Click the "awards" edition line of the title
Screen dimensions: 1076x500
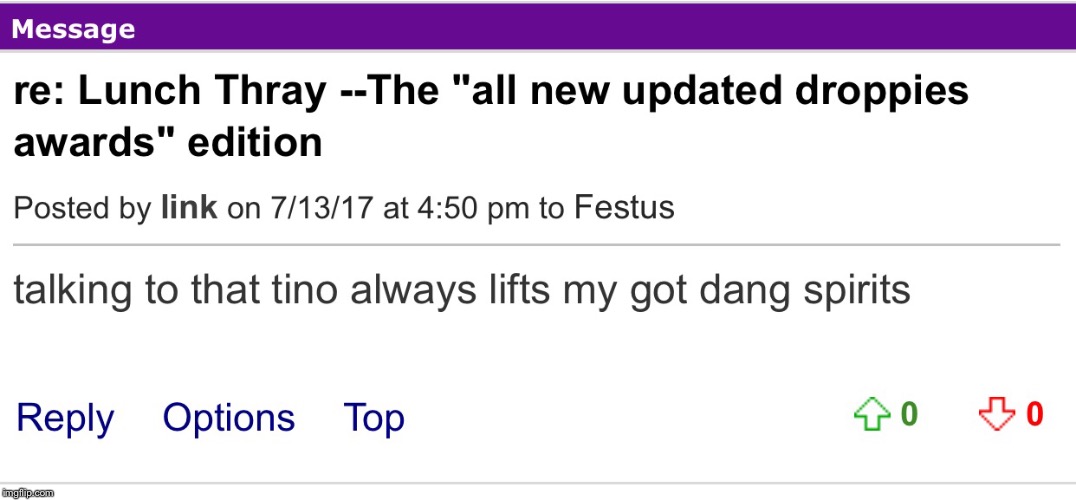[x=167, y=143]
